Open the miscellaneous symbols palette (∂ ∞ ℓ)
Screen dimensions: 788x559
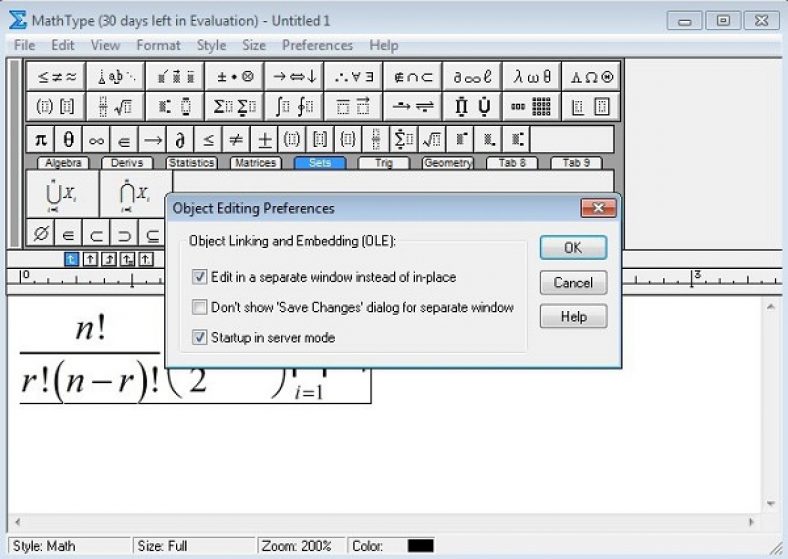(x=472, y=76)
